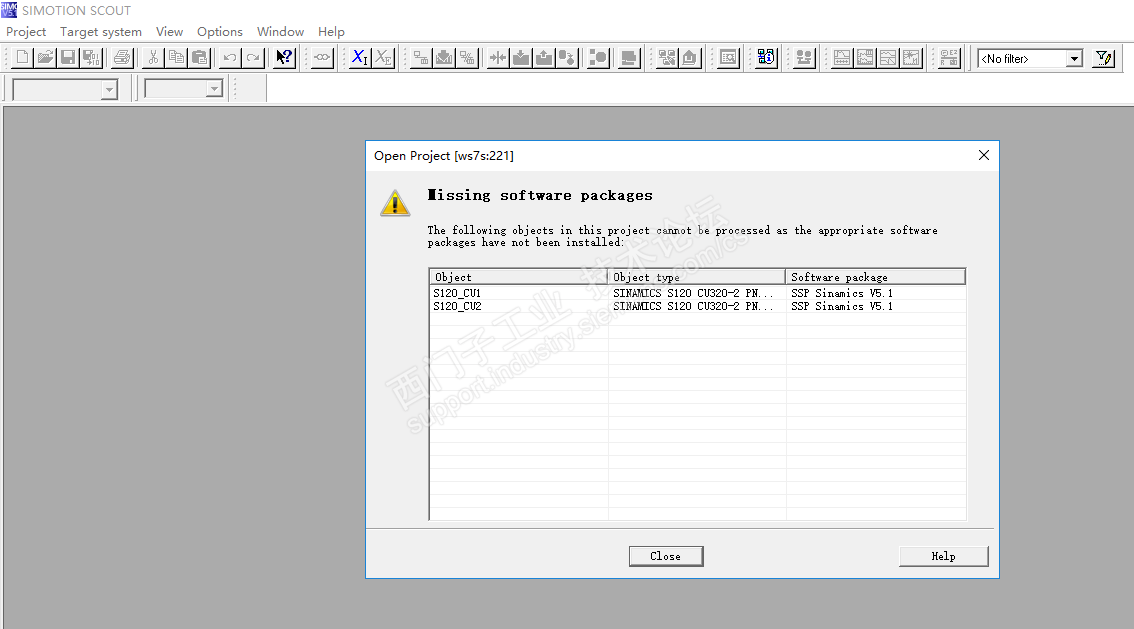Image resolution: width=1134 pixels, height=629 pixels.
Task: Click the Print icon
Action: (122, 58)
